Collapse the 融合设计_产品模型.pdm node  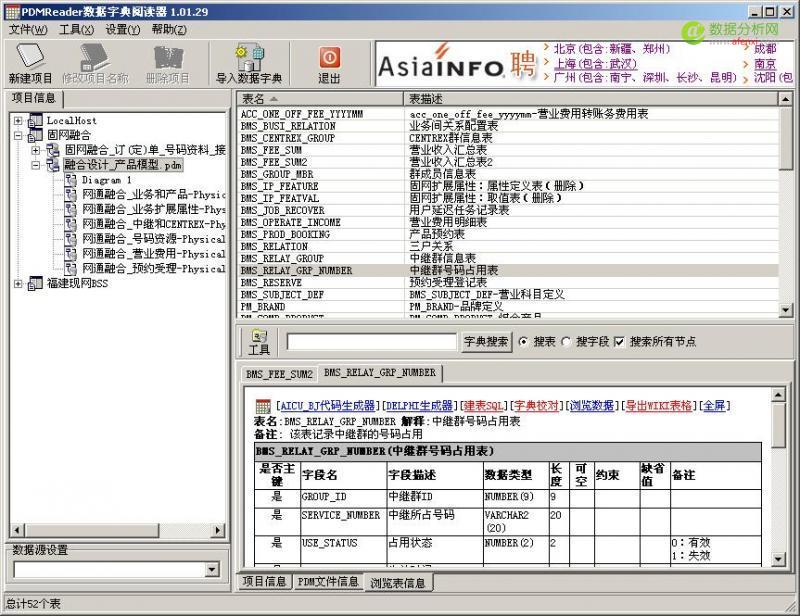[x=35, y=165]
